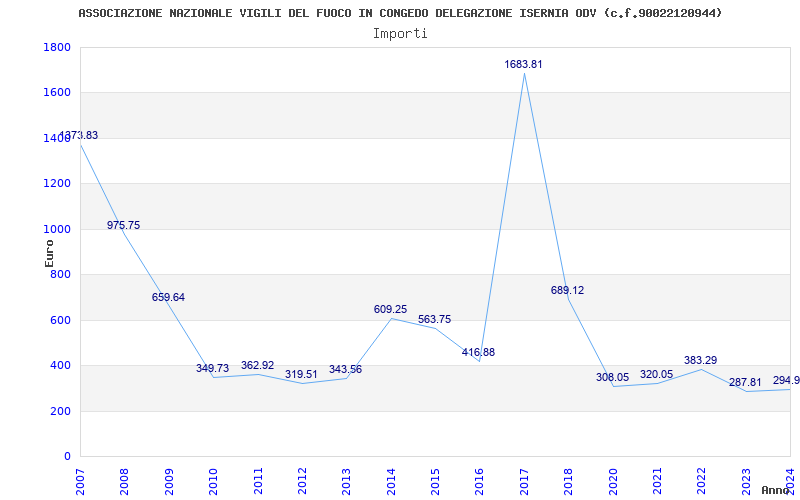Select the 1000 y-axis tick label
This screenshot has width=800, height=500.
tap(57, 229)
